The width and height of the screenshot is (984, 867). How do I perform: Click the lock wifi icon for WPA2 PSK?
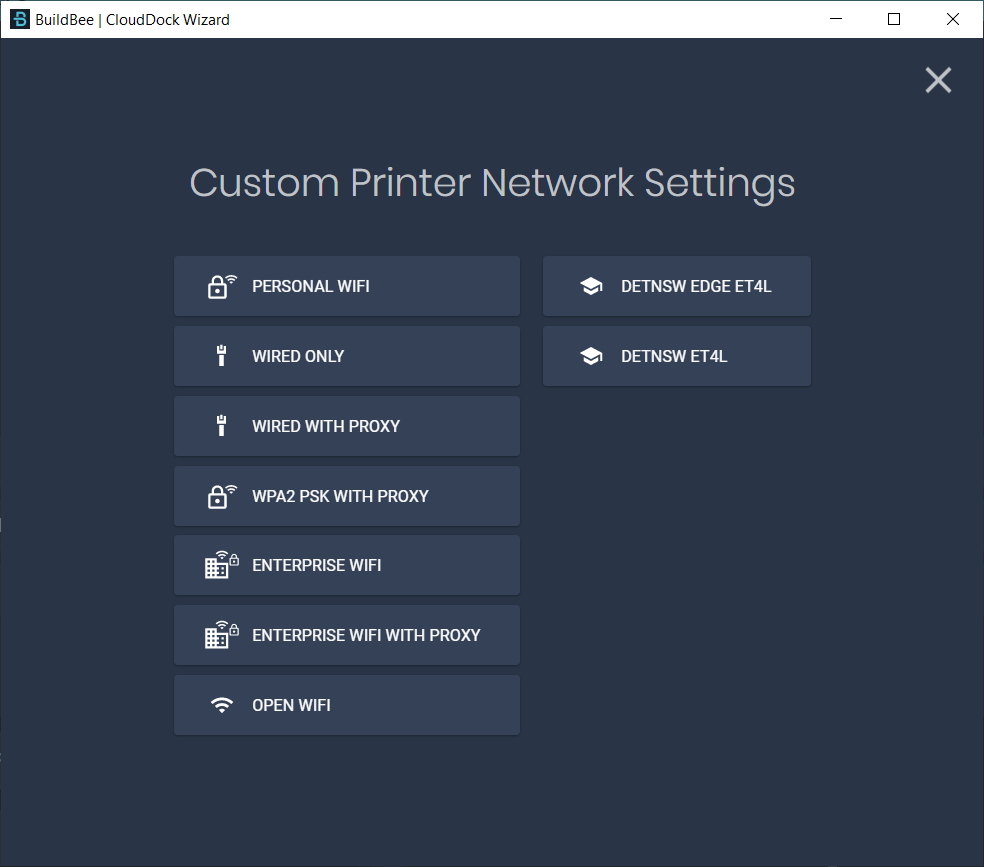coord(222,496)
